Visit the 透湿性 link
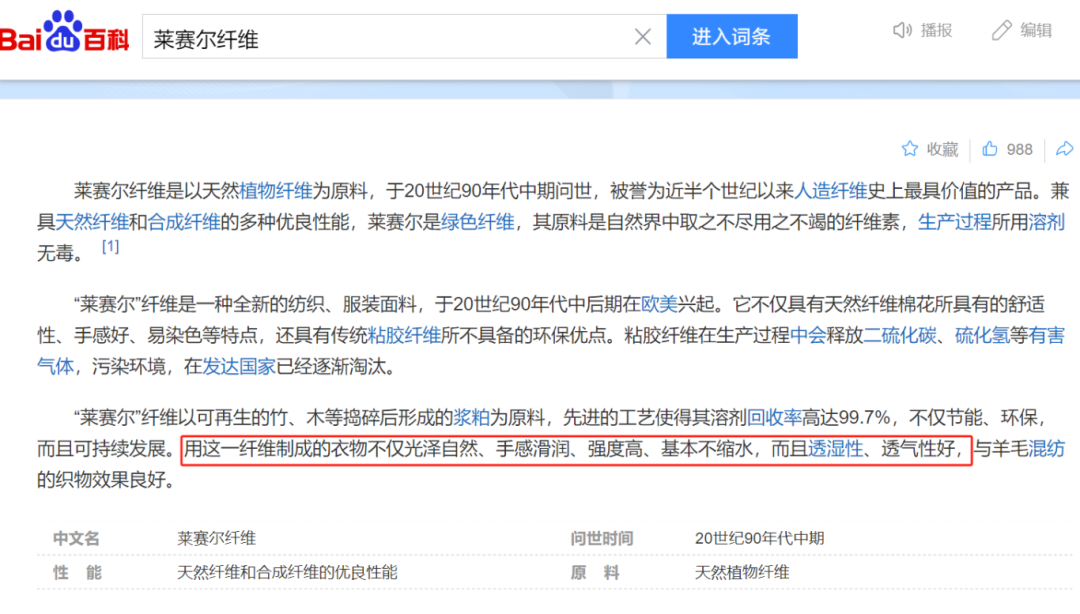The height and width of the screenshot is (614, 1080). click(x=835, y=449)
